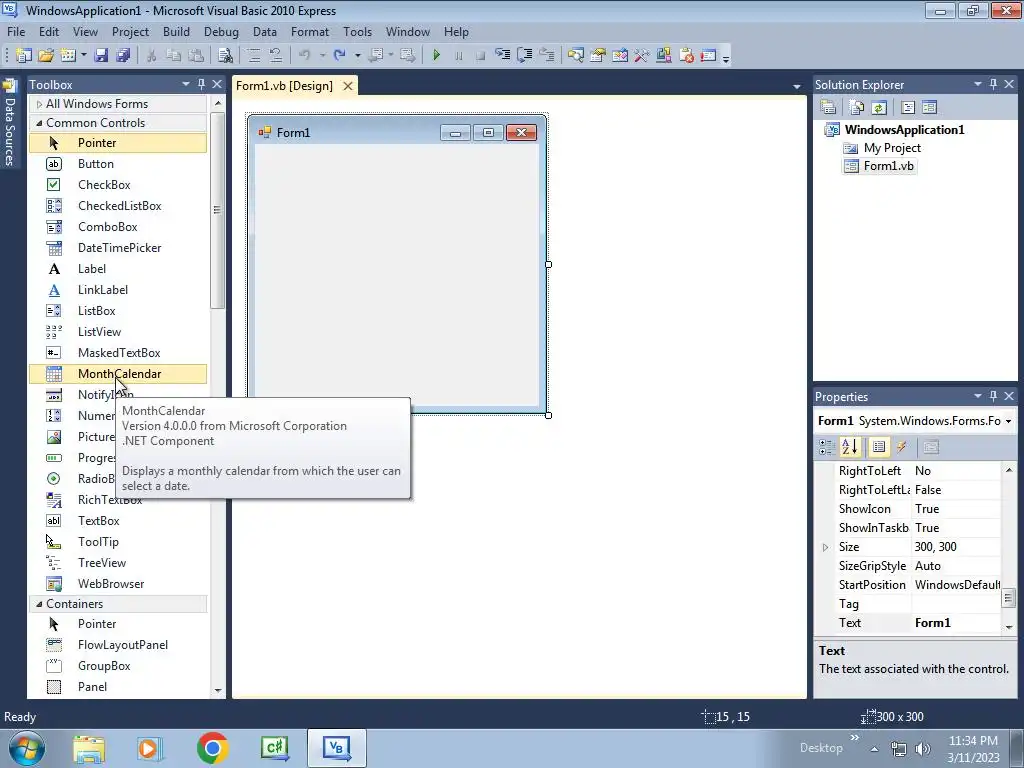The width and height of the screenshot is (1024, 768).
Task: Open the Project menu
Action: pyautogui.click(x=130, y=31)
